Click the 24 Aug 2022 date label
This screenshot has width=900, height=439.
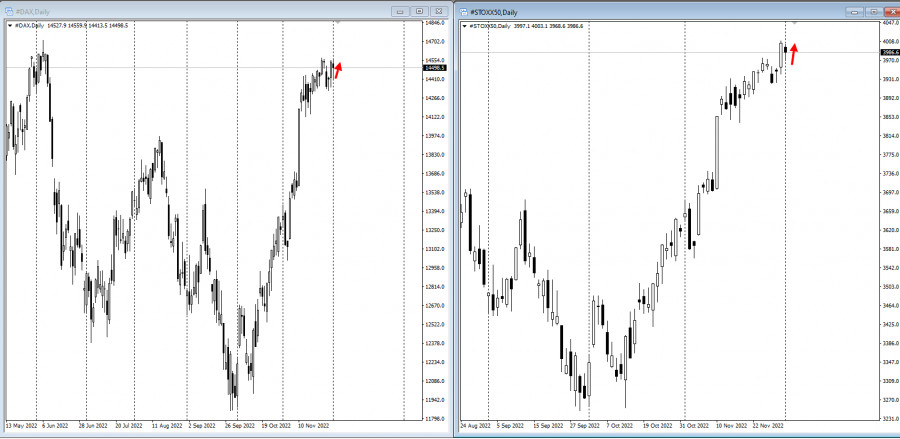point(475,426)
